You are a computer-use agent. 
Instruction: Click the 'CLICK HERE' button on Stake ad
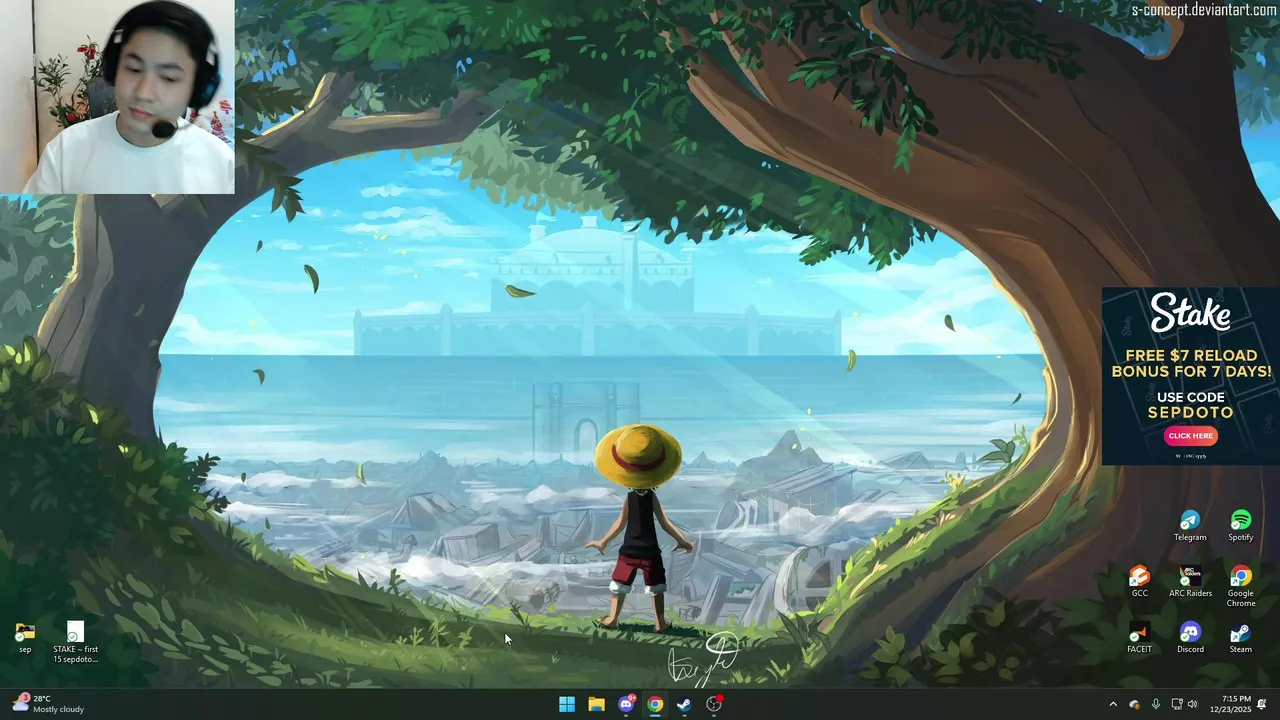[1190, 436]
